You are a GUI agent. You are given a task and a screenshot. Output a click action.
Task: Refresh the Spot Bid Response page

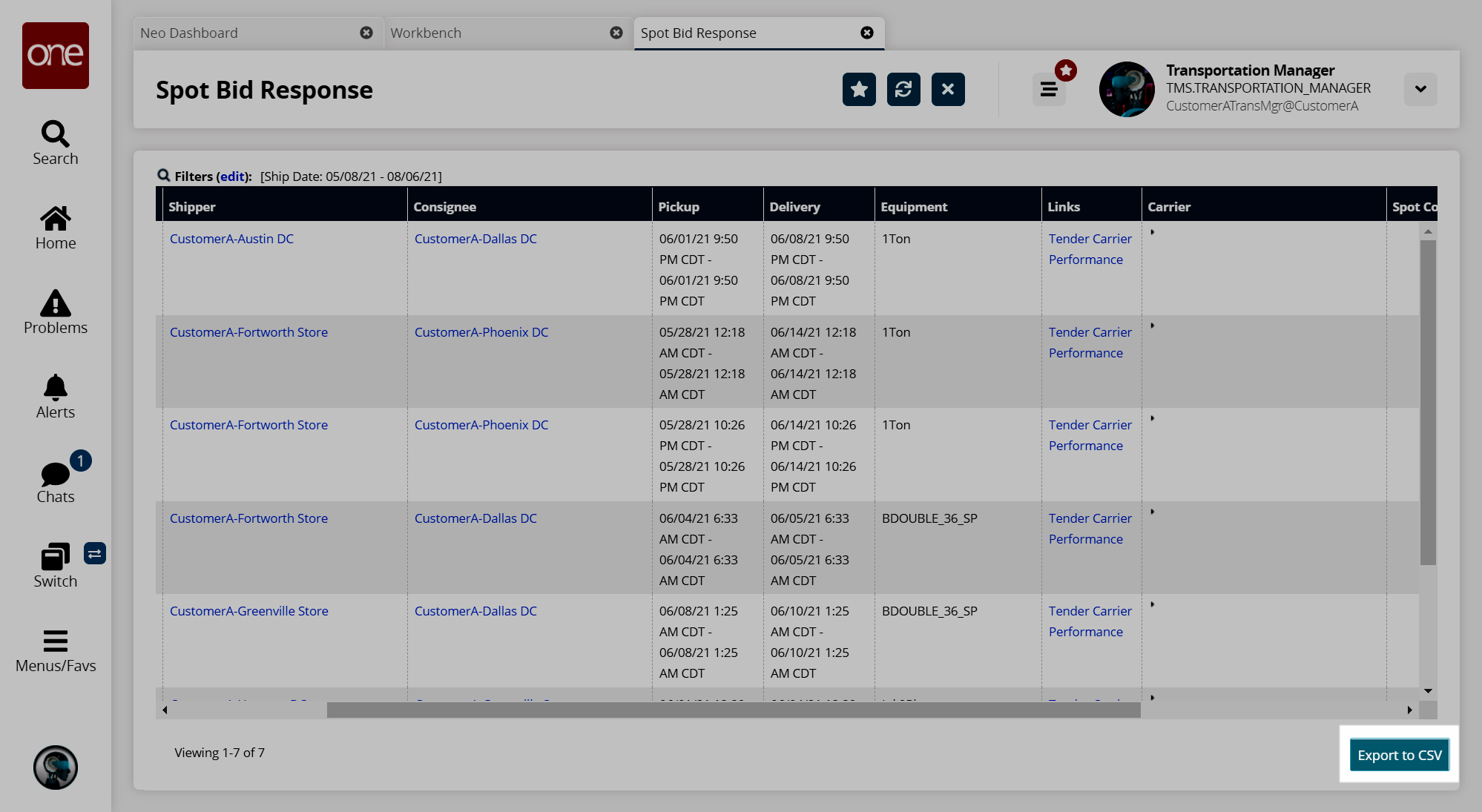point(903,90)
